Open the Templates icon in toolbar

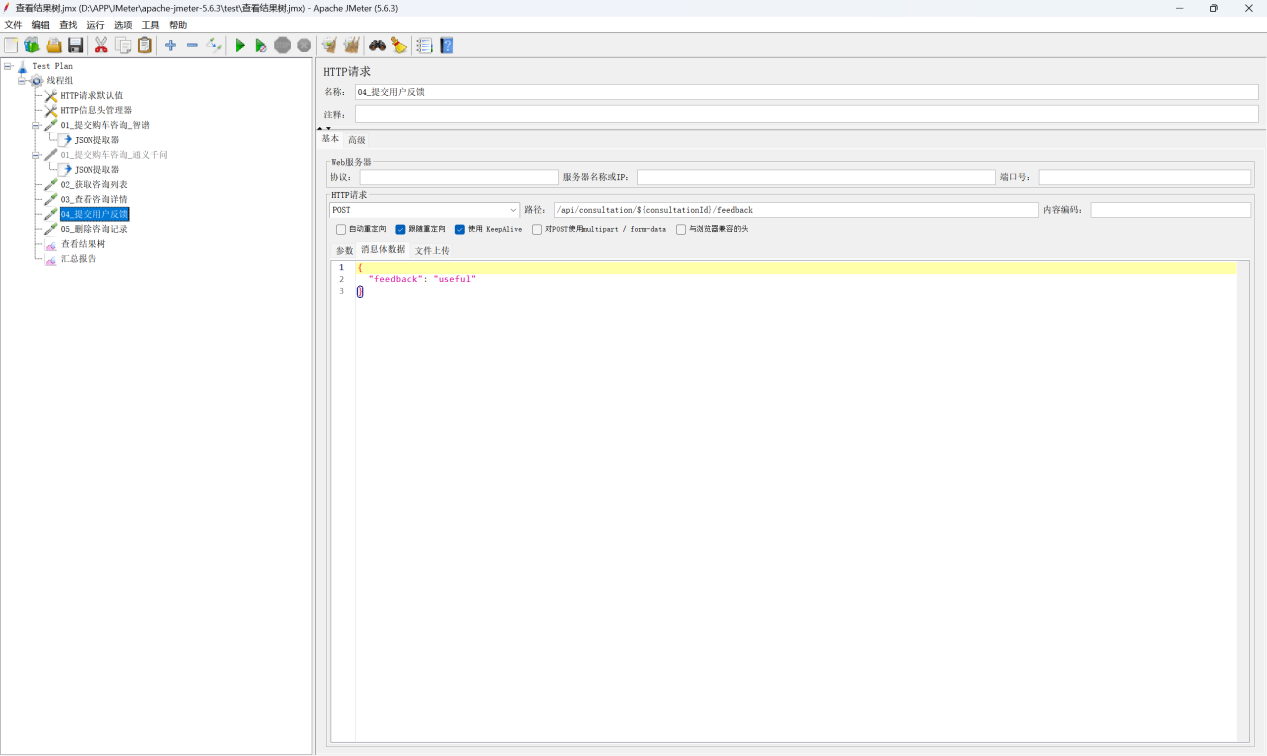pyautogui.click(x=32, y=45)
